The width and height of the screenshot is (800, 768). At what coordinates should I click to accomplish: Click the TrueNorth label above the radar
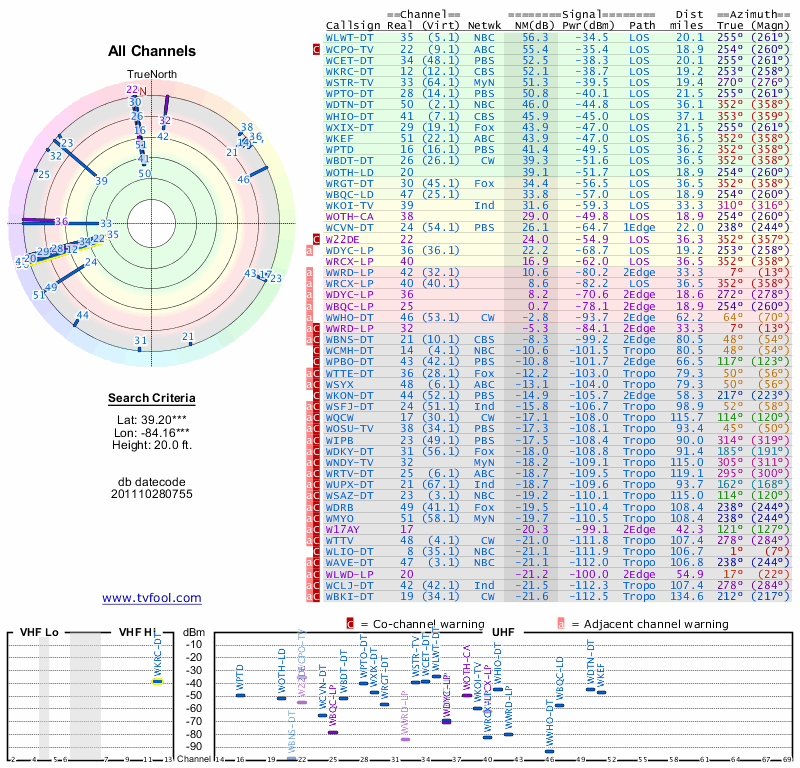(x=152, y=75)
